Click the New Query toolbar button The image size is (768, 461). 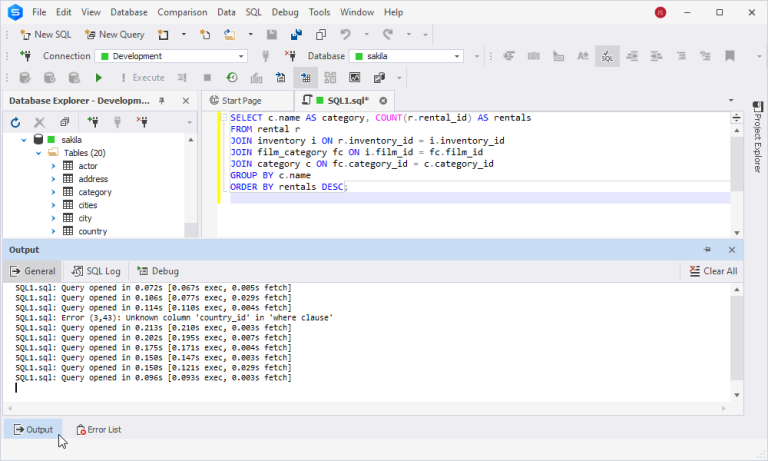[115, 34]
